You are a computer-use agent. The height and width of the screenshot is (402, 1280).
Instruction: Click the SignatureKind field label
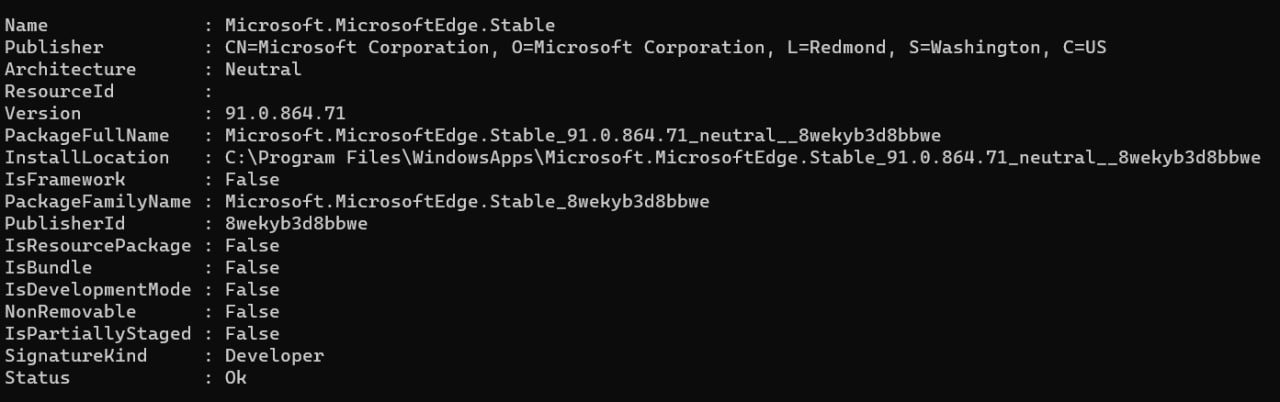click(75, 355)
